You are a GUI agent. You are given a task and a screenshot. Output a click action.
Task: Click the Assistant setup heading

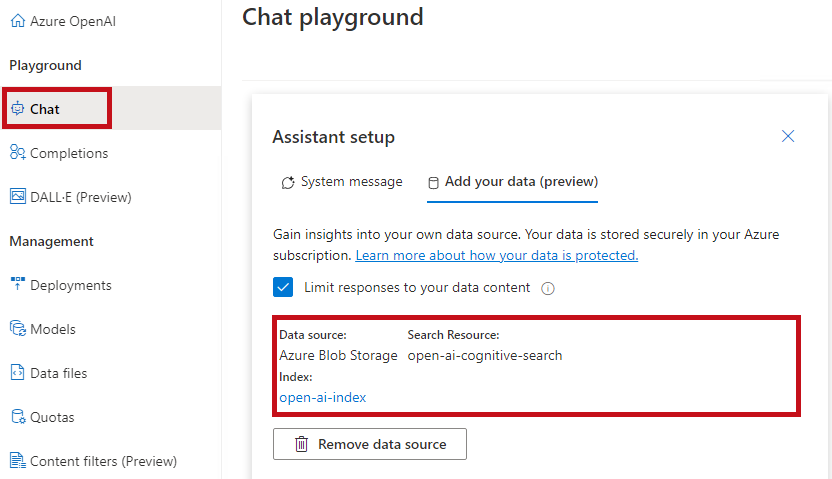click(x=334, y=137)
